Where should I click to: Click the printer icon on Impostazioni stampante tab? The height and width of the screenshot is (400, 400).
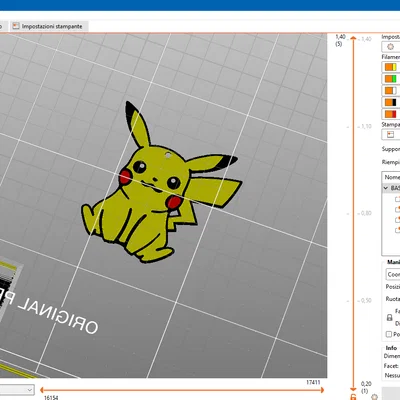tap(16, 26)
